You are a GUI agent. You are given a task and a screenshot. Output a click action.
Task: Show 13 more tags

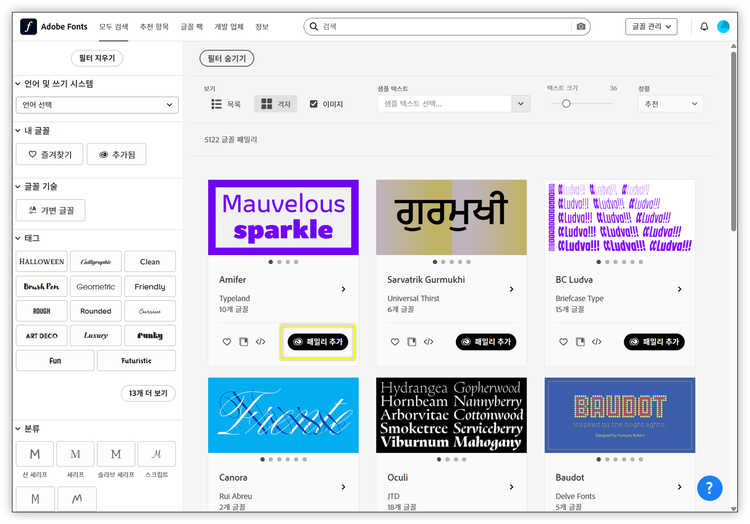click(x=148, y=393)
